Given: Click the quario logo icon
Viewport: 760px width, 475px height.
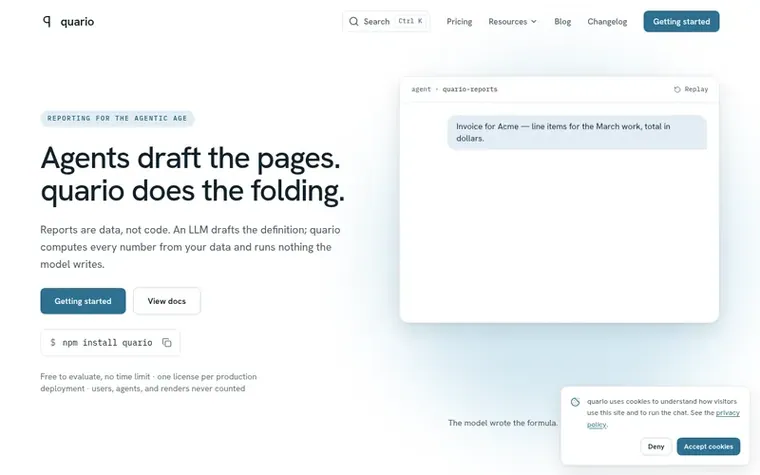Looking at the screenshot, I should coord(47,21).
